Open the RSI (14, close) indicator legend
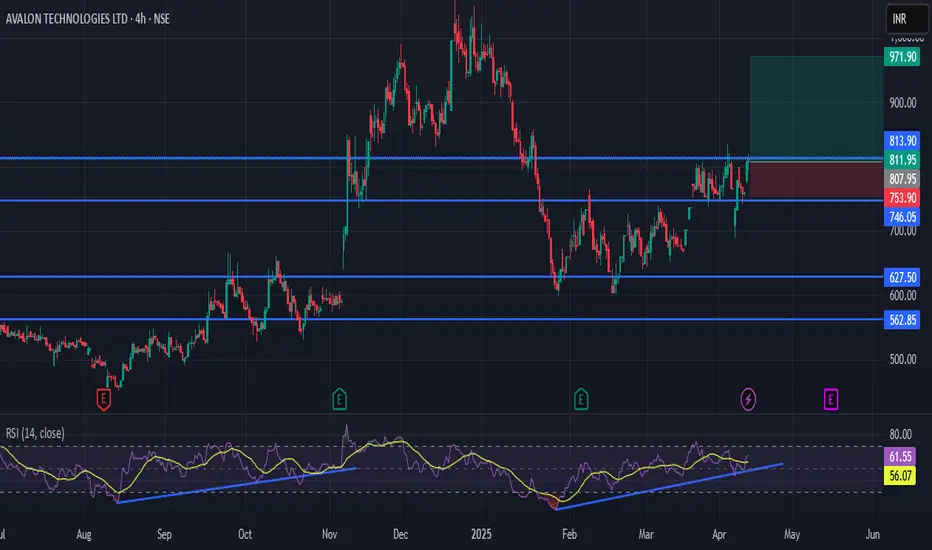932x550 pixels. tap(35, 433)
